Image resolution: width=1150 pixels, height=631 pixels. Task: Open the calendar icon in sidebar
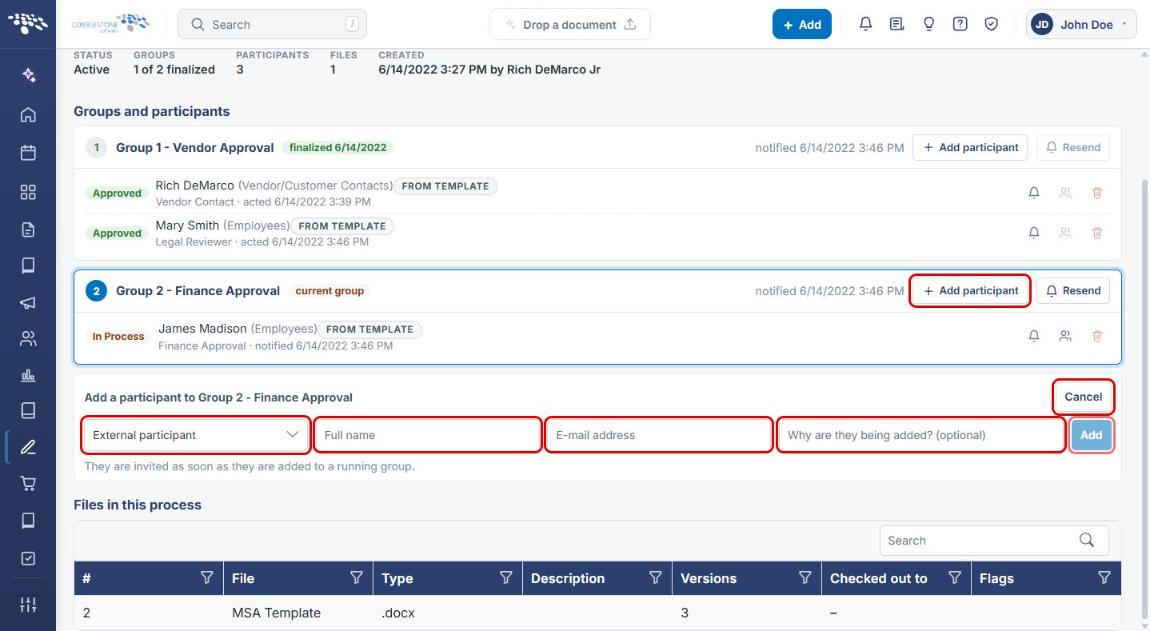coord(28,153)
